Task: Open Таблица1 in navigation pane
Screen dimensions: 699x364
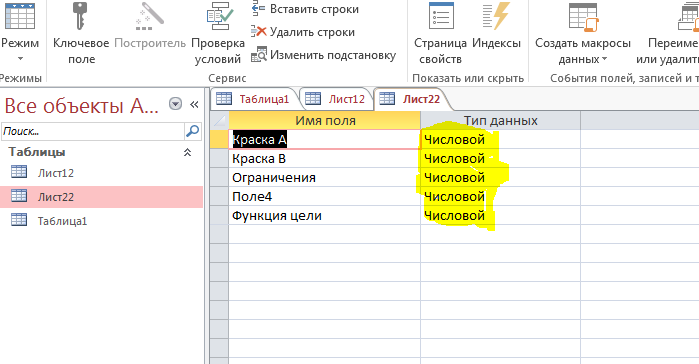Action: (x=101, y=221)
